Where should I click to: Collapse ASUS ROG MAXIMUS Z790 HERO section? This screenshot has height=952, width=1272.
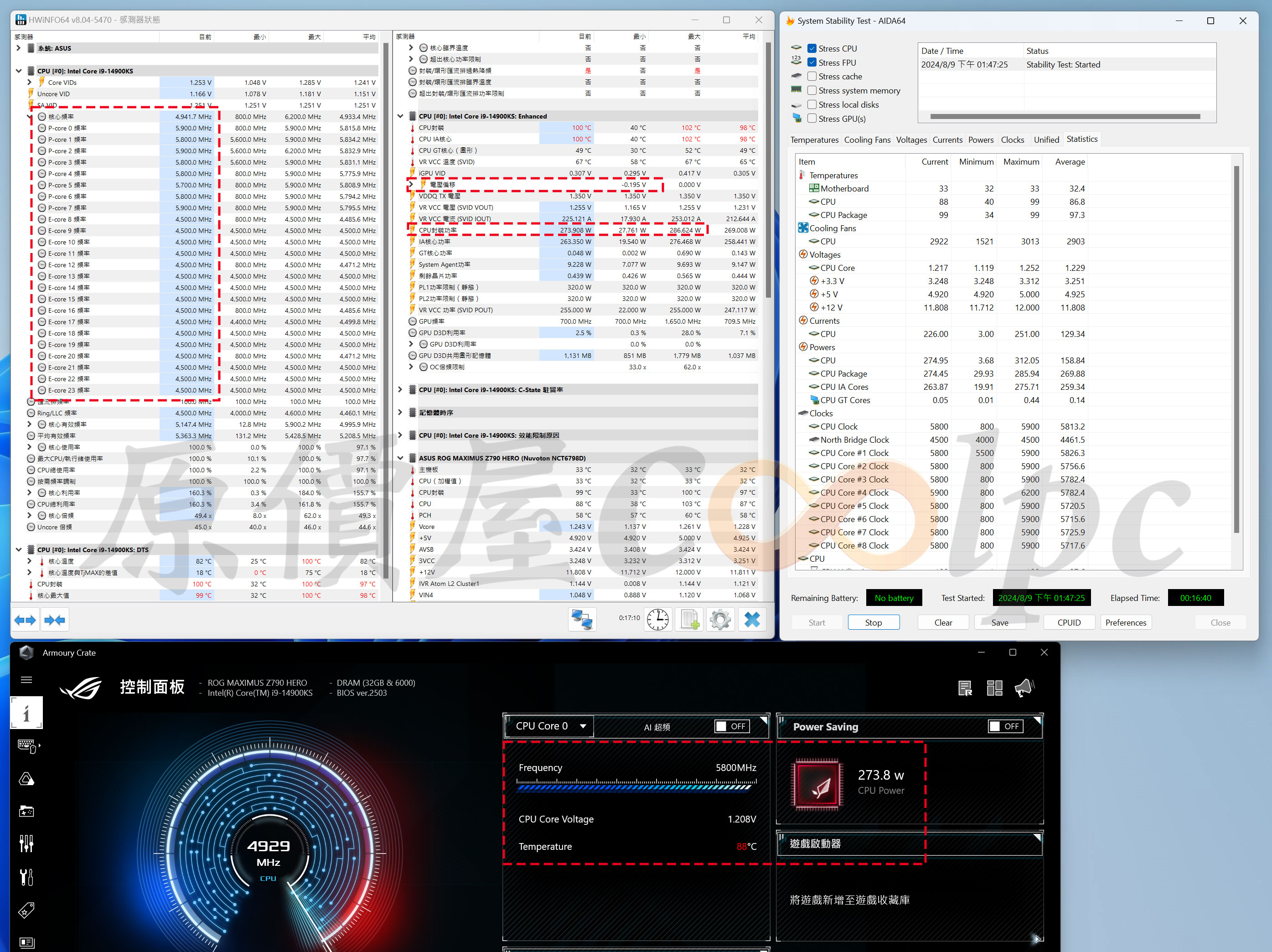[400, 458]
